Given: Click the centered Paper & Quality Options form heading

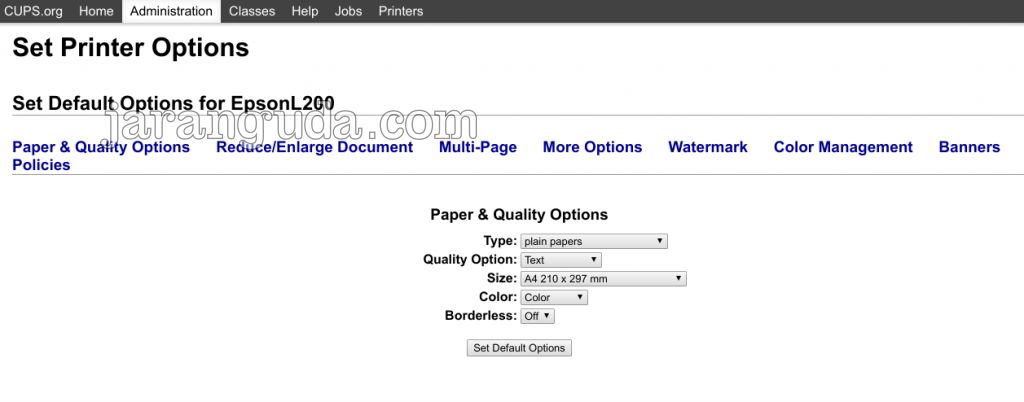Looking at the screenshot, I should tap(519, 214).
